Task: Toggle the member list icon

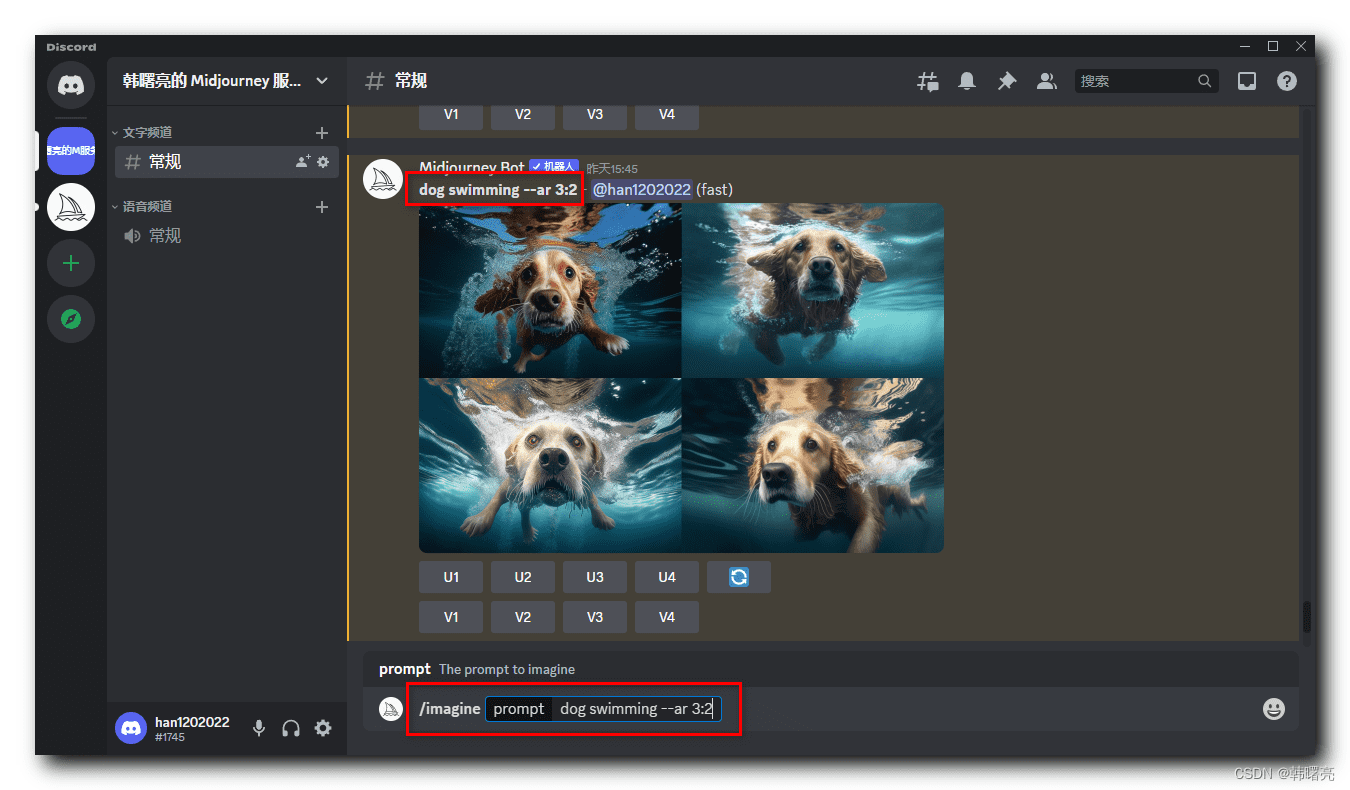Action: point(1047,81)
